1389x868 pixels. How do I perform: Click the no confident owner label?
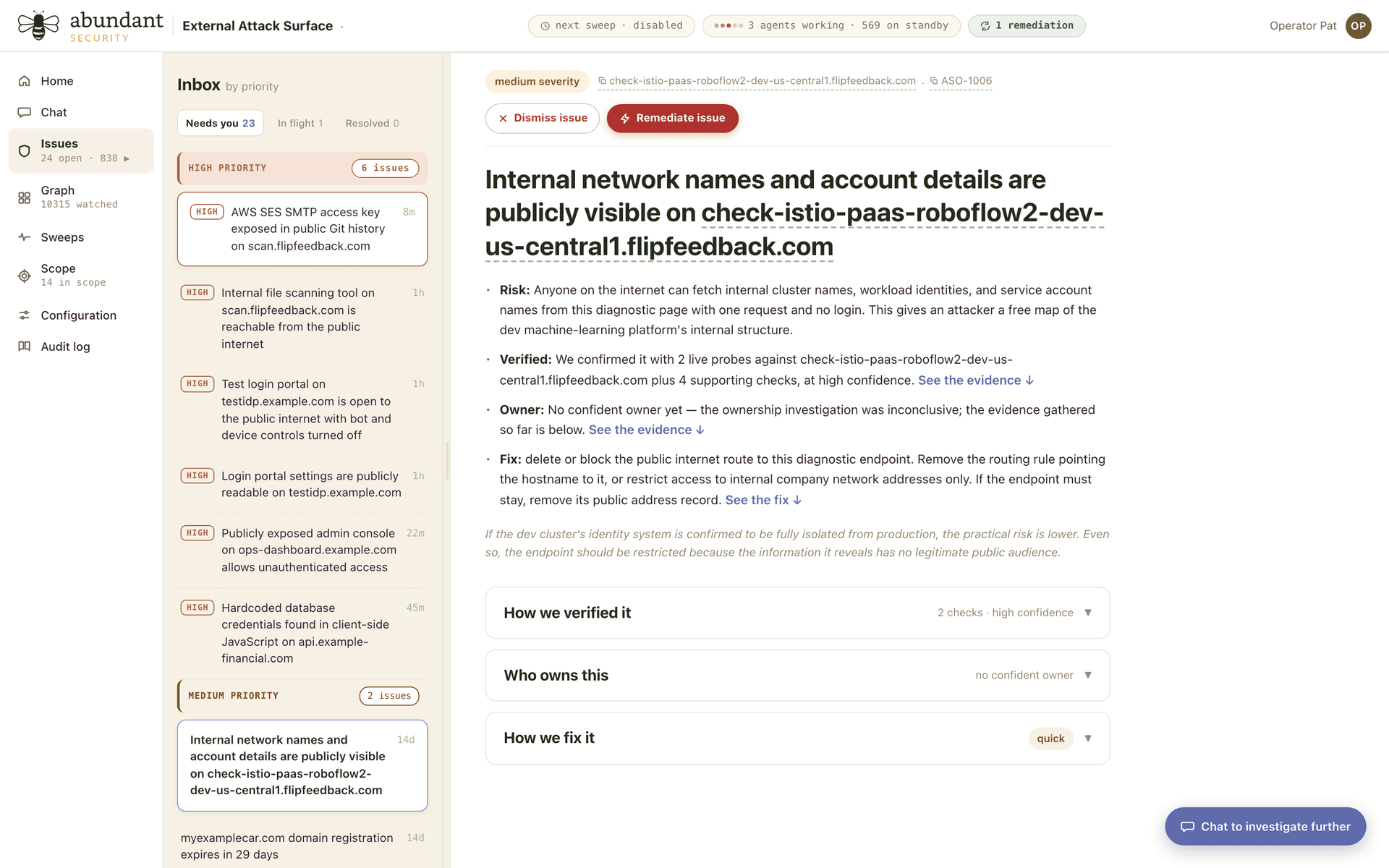[x=1024, y=676]
